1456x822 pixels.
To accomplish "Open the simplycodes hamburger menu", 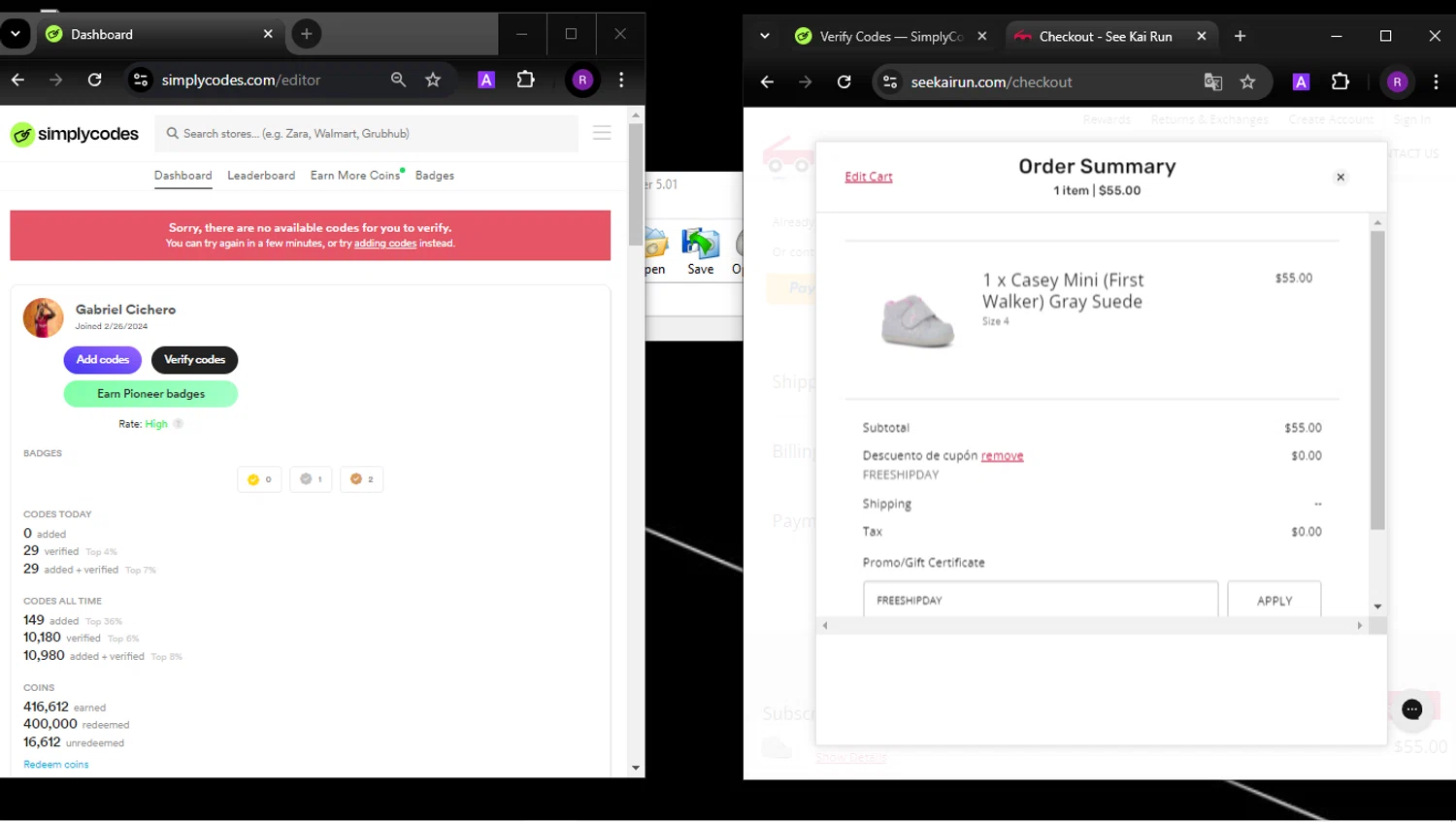I will (602, 133).
